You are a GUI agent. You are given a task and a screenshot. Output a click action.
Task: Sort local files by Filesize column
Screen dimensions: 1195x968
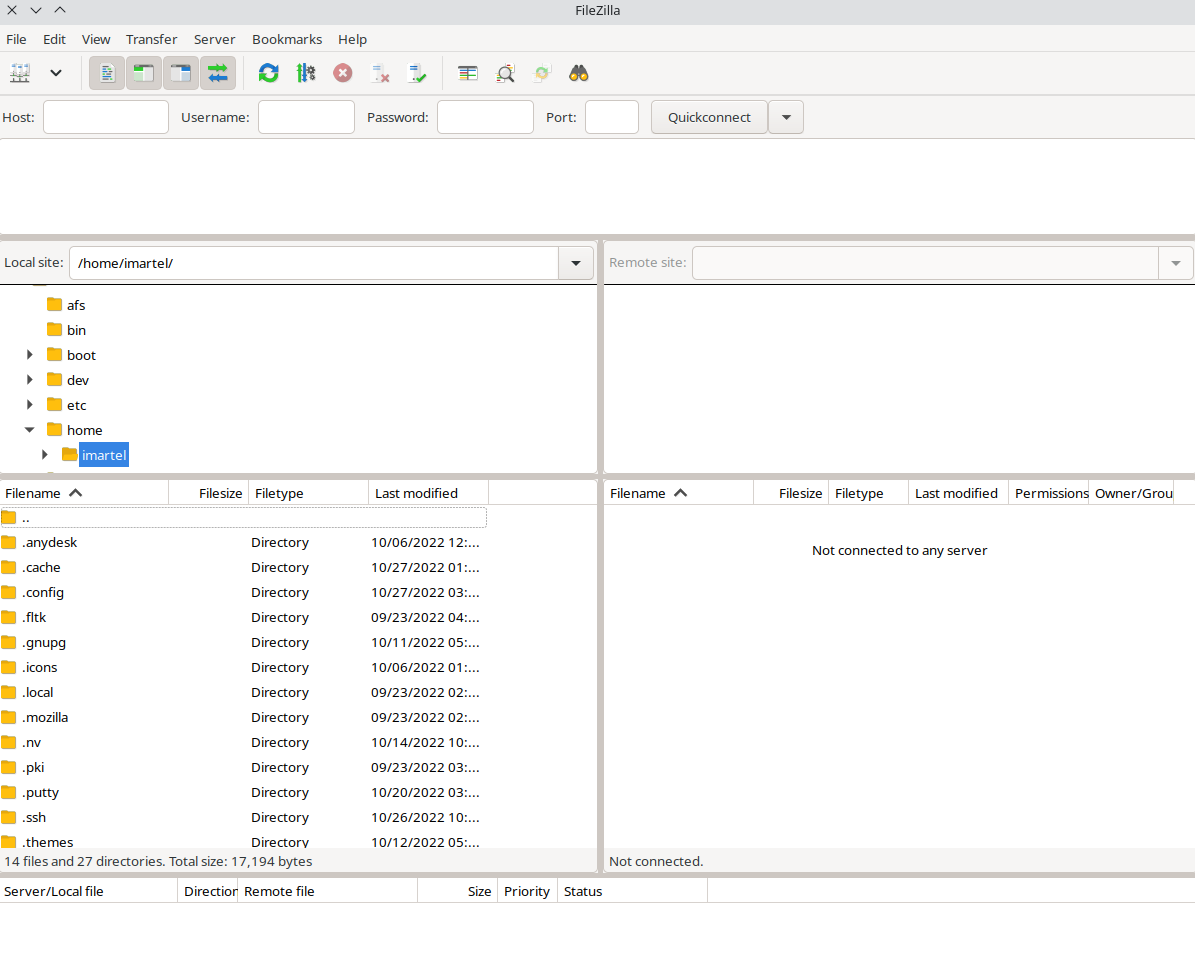pos(209,493)
